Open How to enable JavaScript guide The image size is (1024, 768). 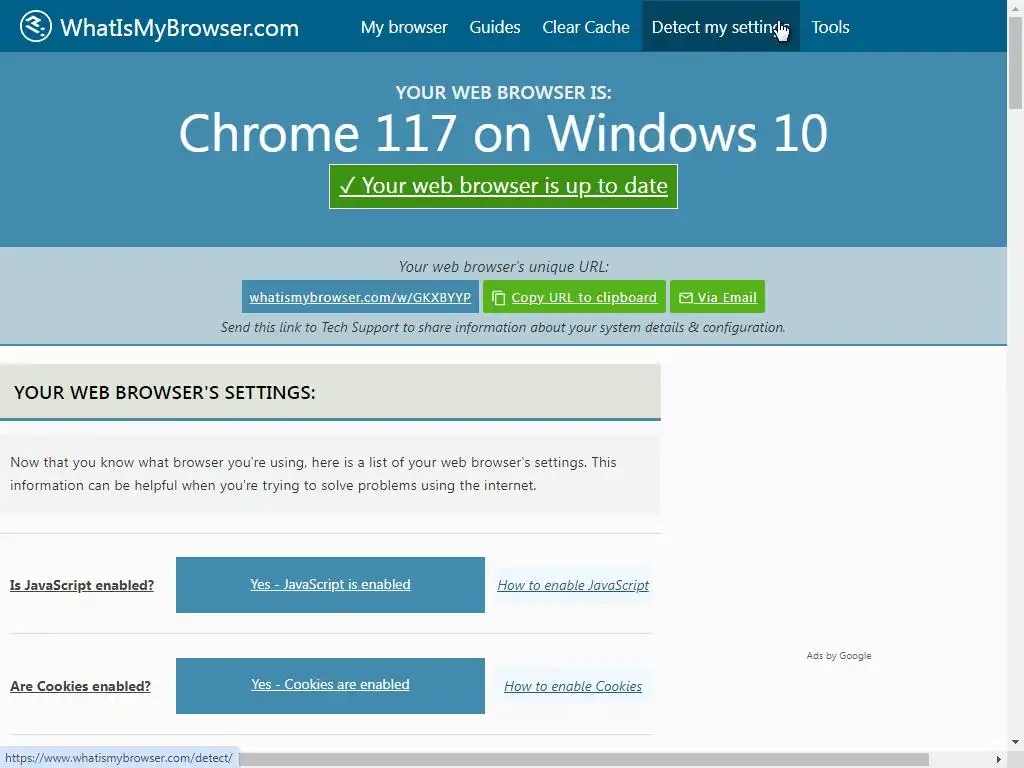coord(573,585)
